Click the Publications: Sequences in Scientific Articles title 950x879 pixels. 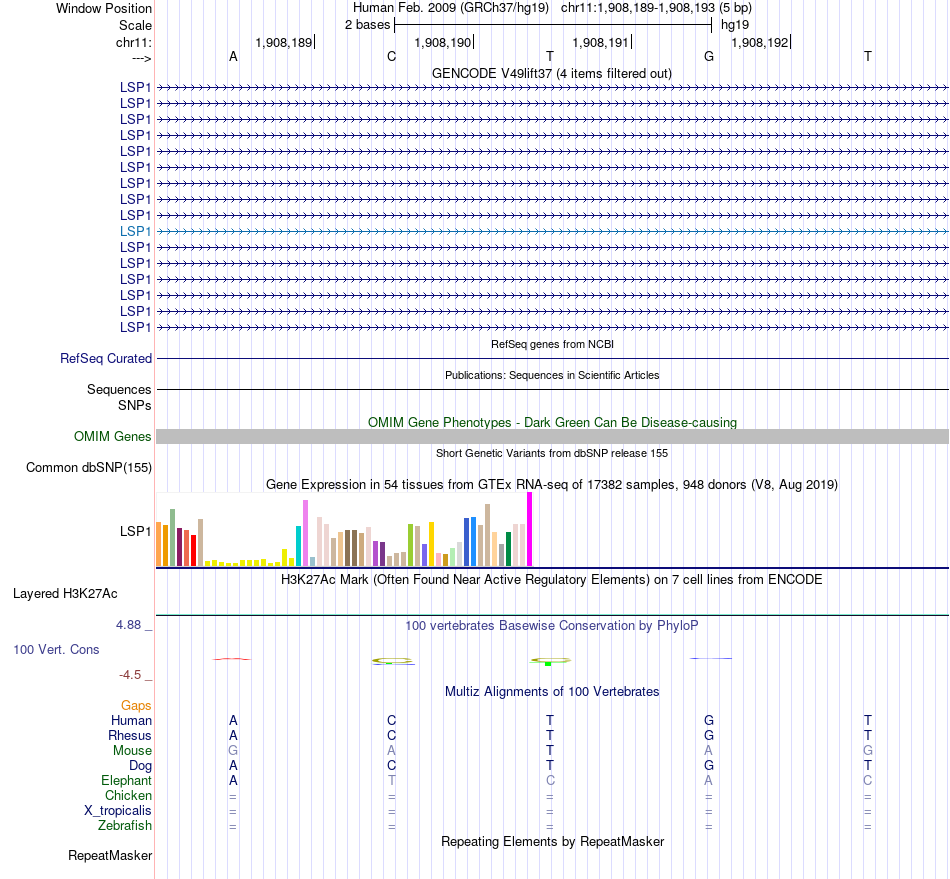(552, 376)
